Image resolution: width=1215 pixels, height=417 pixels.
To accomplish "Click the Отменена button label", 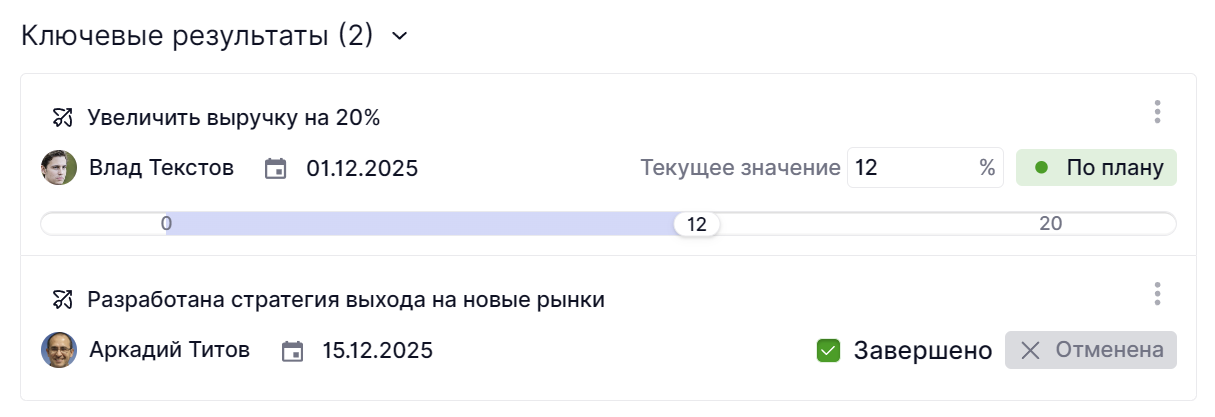I will (1109, 350).
